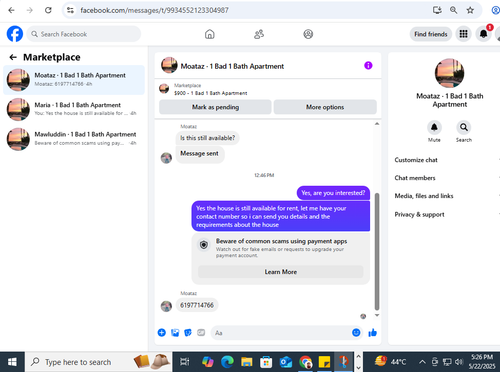Open browser zoom magnifier icon
This screenshot has width=500, height=372.
pyautogui.click(x=453, y=10)
